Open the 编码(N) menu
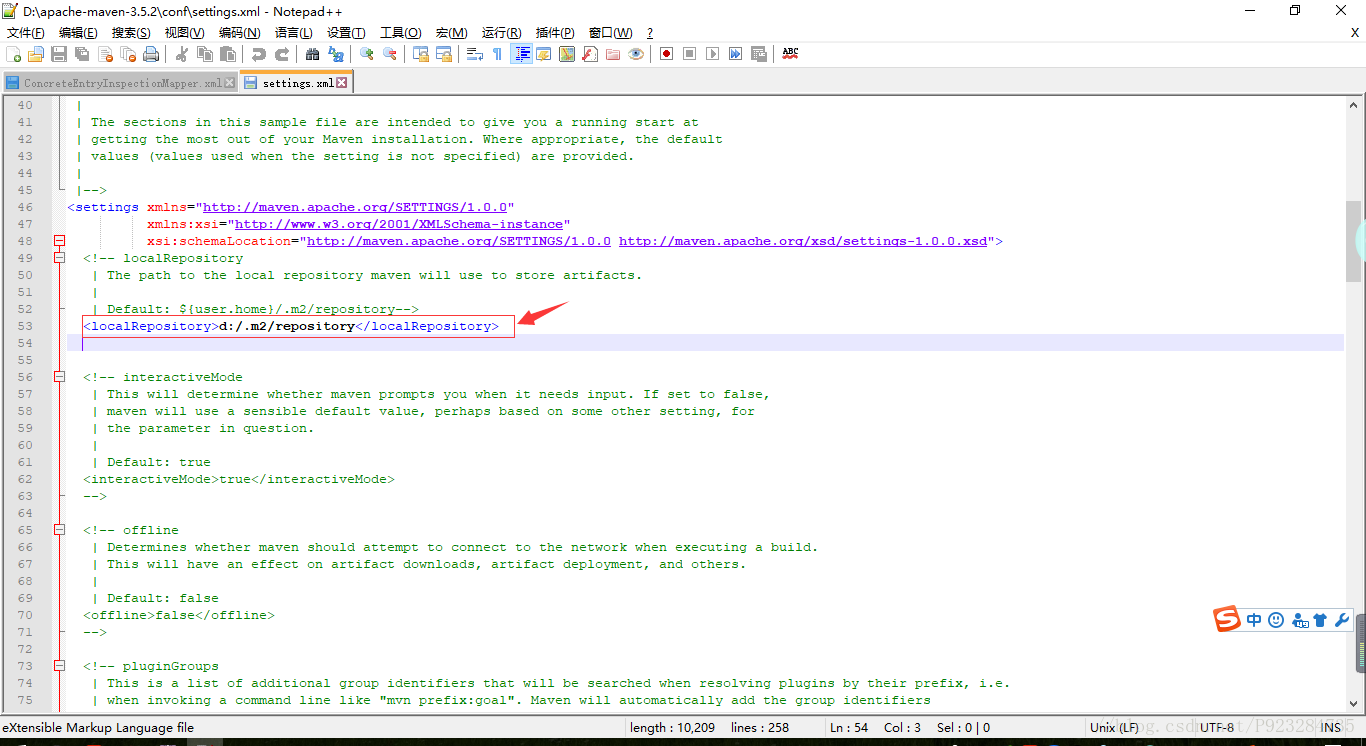The width and height of the screenshot is (1366, 746). 240,33
